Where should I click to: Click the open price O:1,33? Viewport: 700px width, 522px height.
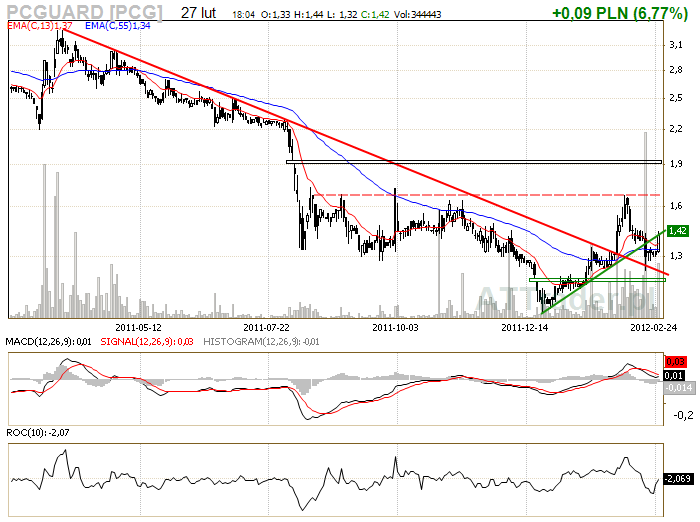pos(275,15)
